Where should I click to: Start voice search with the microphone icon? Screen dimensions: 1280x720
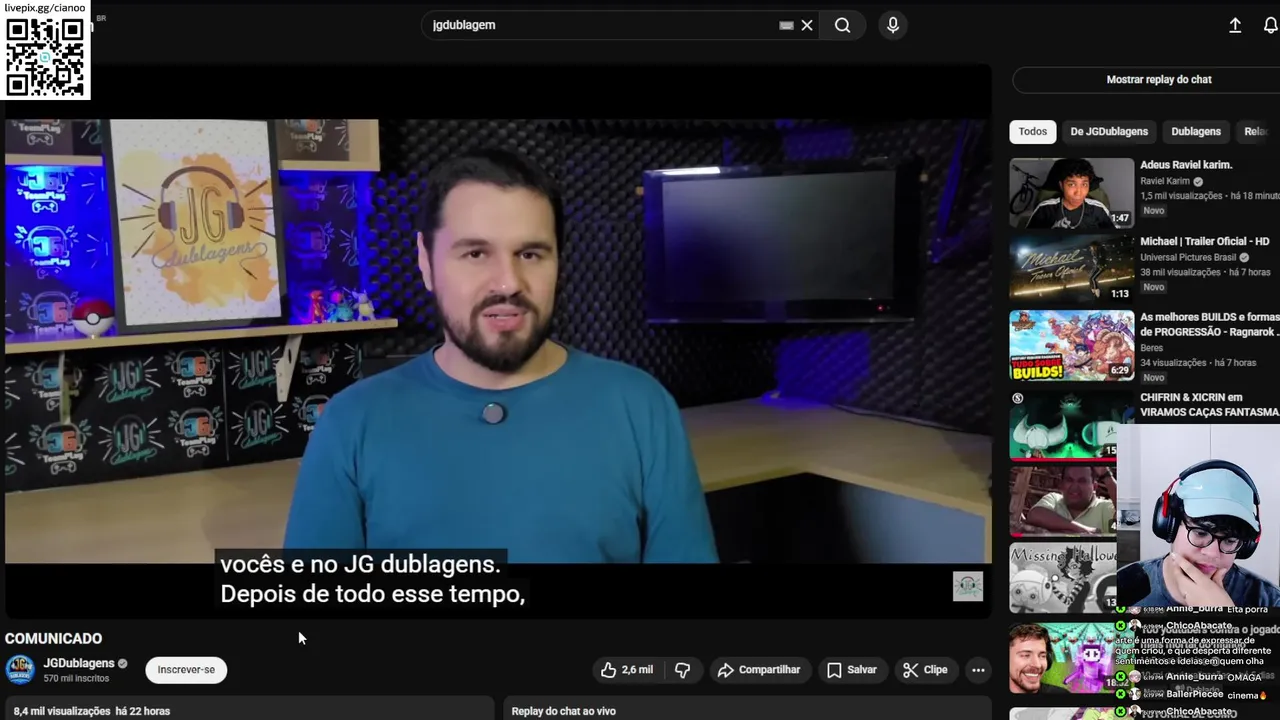[x=893, y=25]
